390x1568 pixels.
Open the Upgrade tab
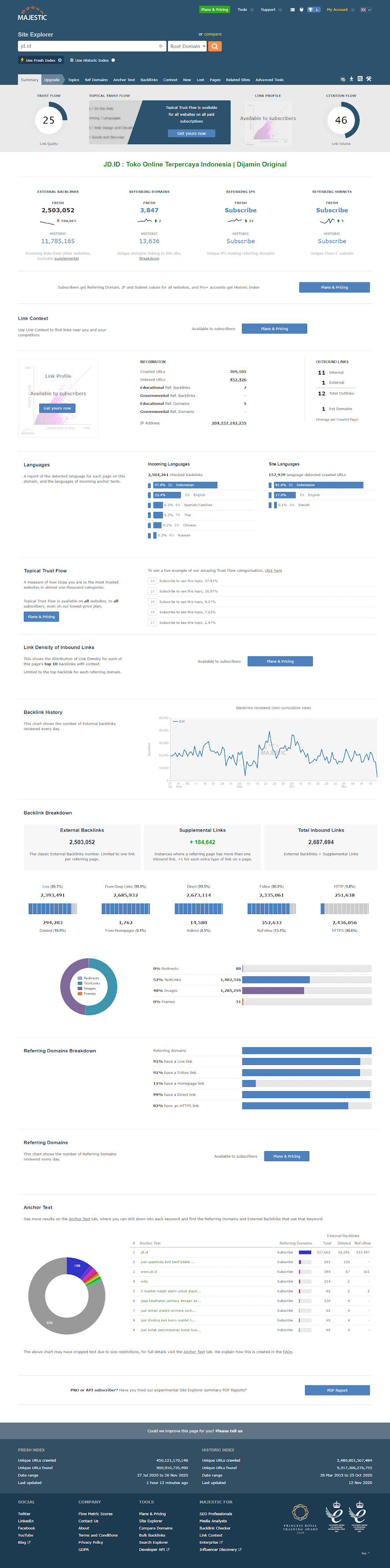(x=52, y=80)
